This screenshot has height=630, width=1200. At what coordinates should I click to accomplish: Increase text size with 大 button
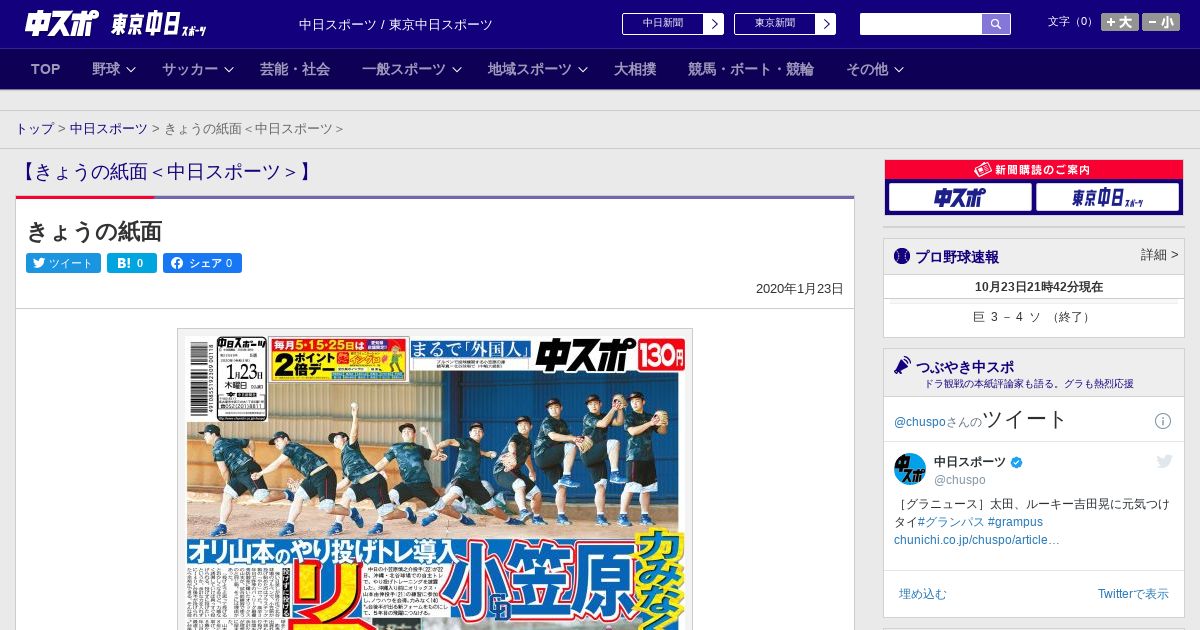1120,22
